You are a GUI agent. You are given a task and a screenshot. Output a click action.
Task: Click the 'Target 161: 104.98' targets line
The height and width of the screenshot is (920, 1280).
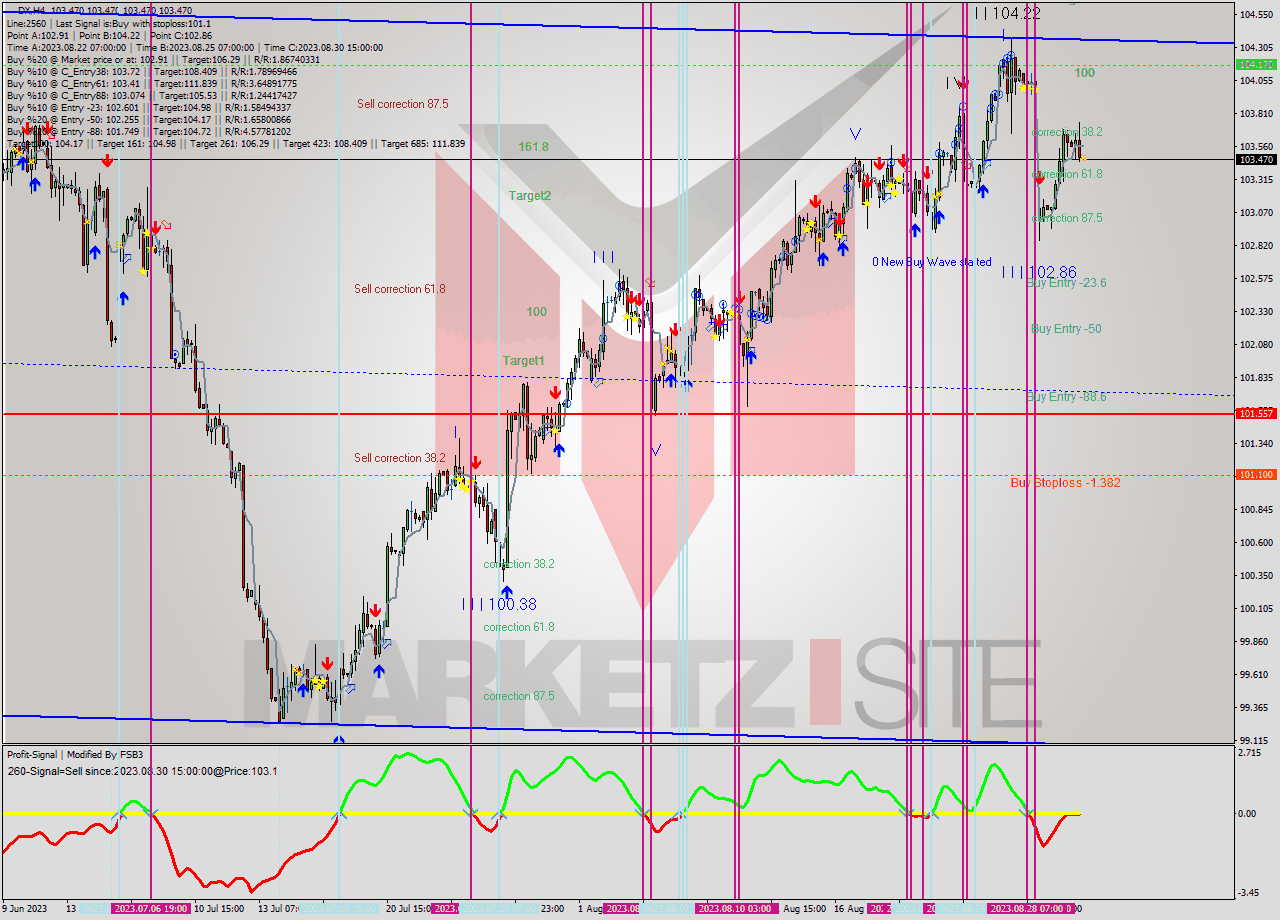(235, 144)
